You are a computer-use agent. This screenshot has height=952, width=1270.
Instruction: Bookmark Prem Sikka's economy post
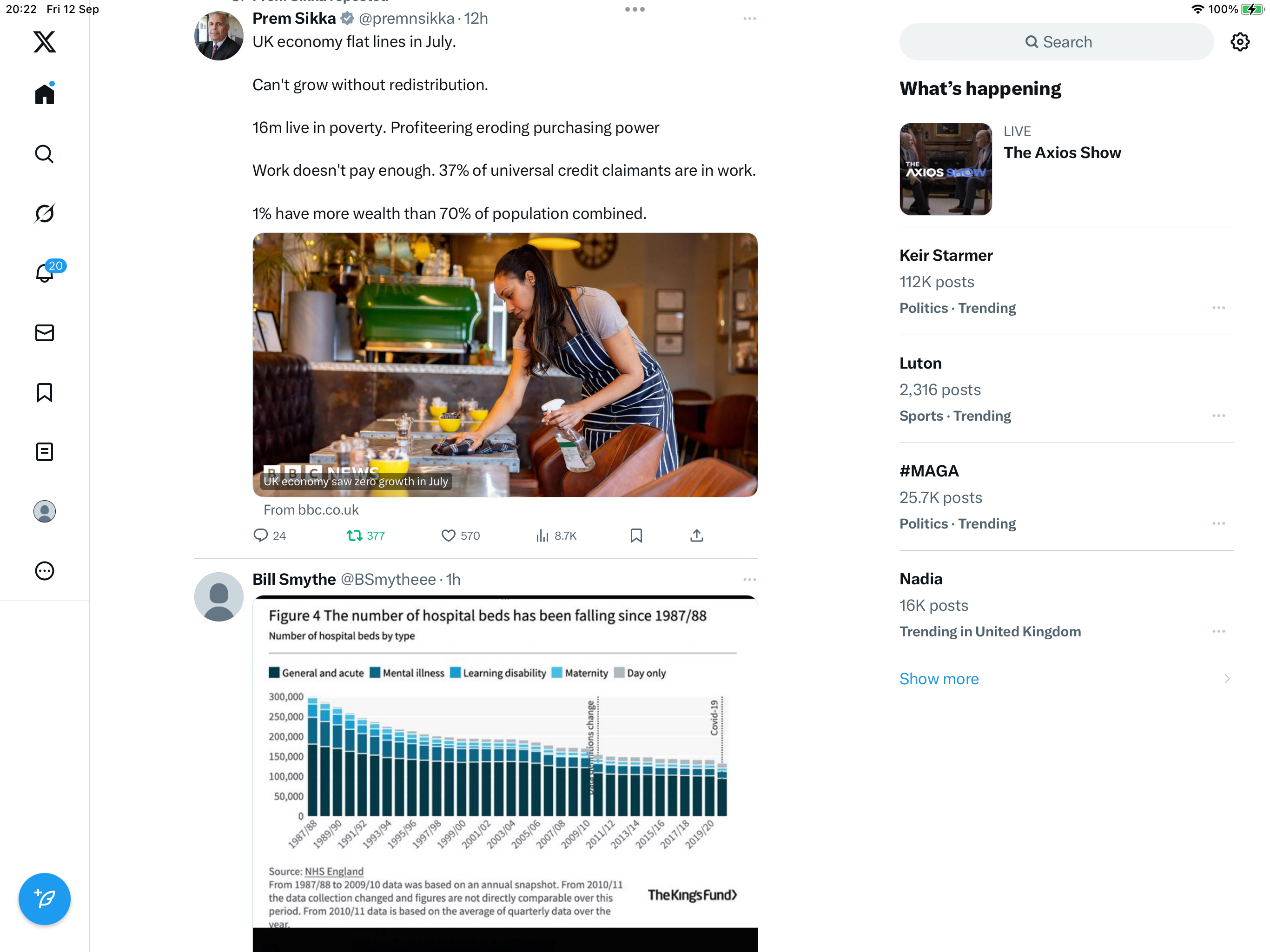pyautogui.click(x=636, y=535)
